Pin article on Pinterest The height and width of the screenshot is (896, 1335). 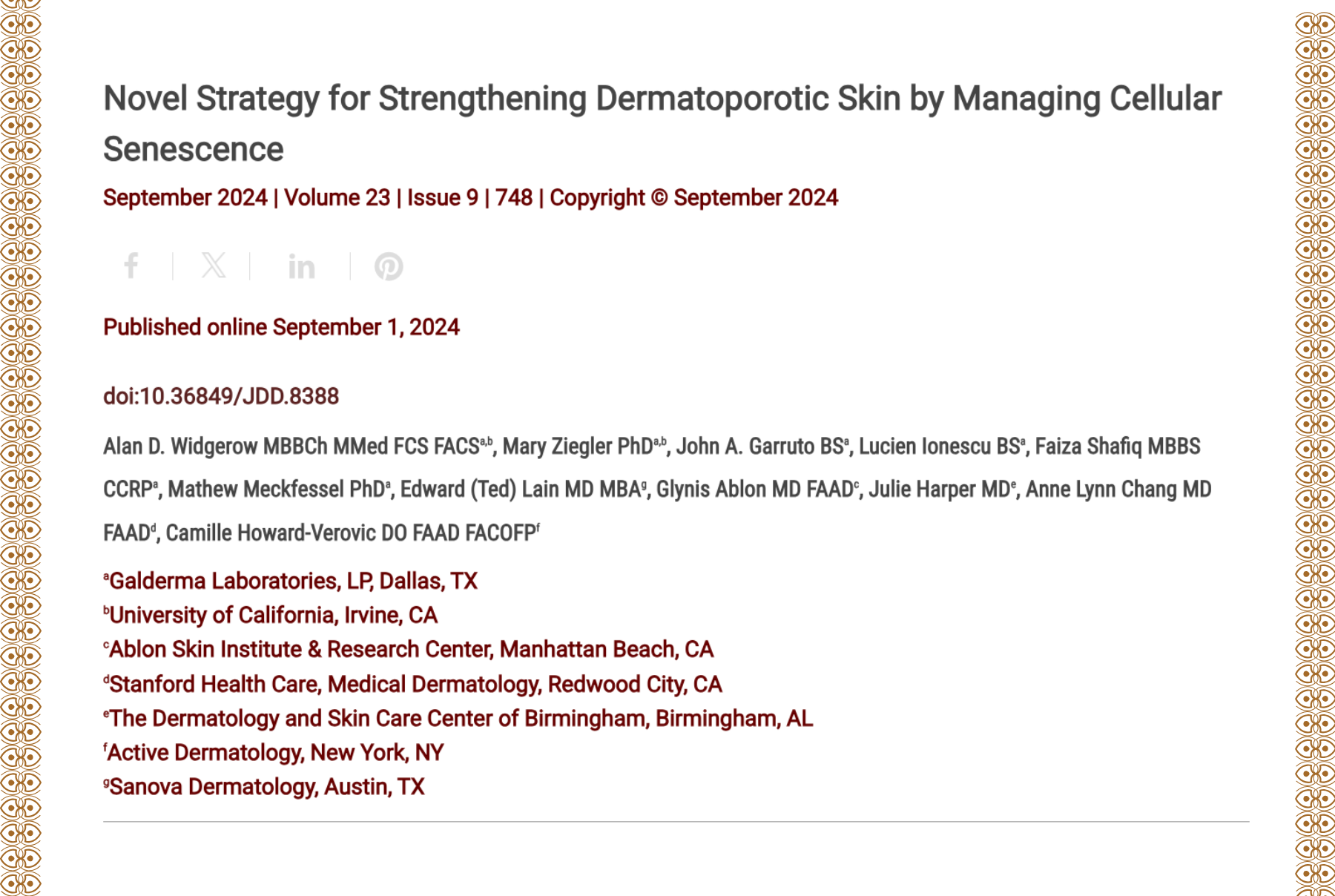pyautogui.click(x=389, y=266)
